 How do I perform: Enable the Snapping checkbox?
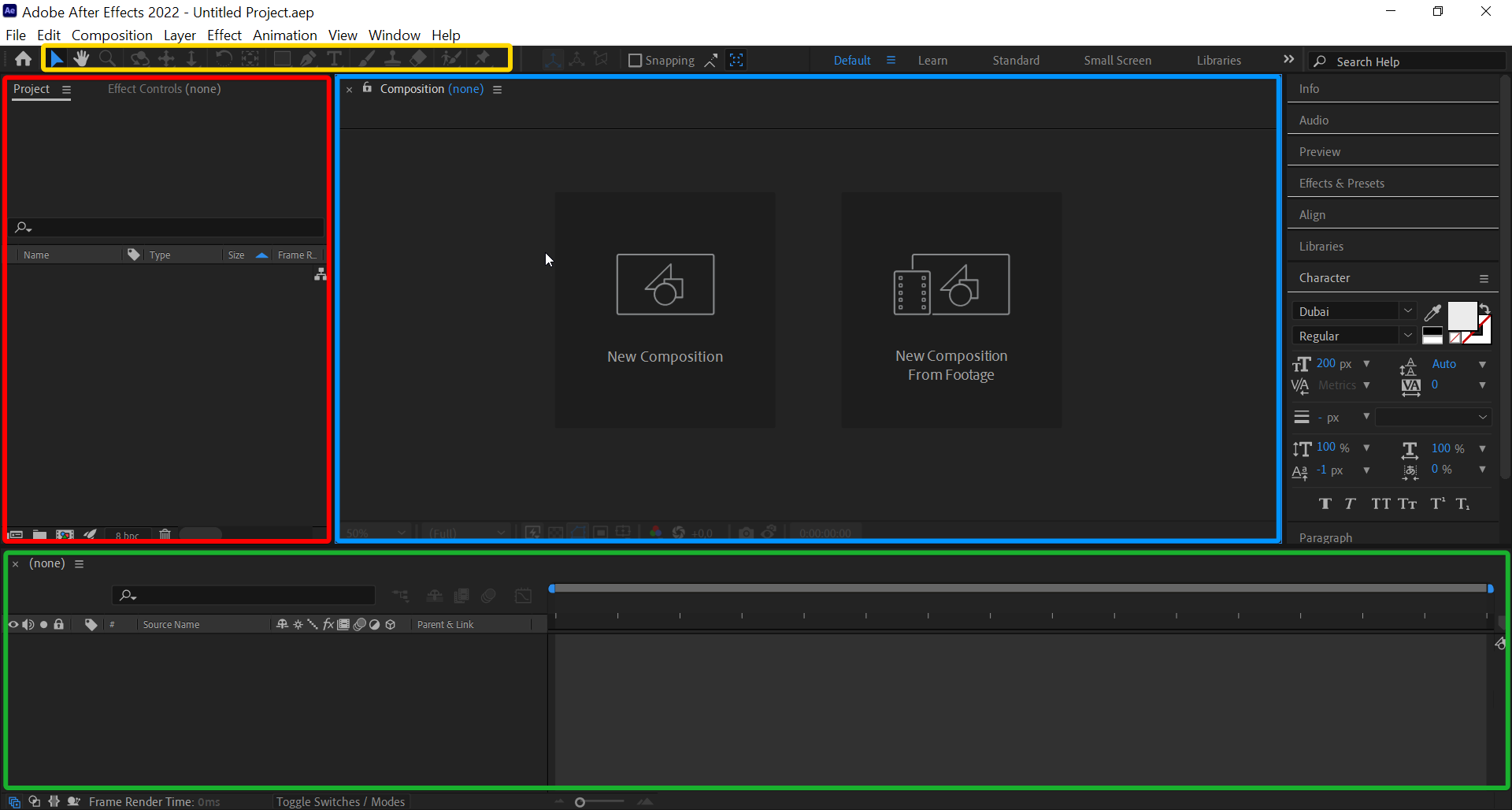coord(635,61)
